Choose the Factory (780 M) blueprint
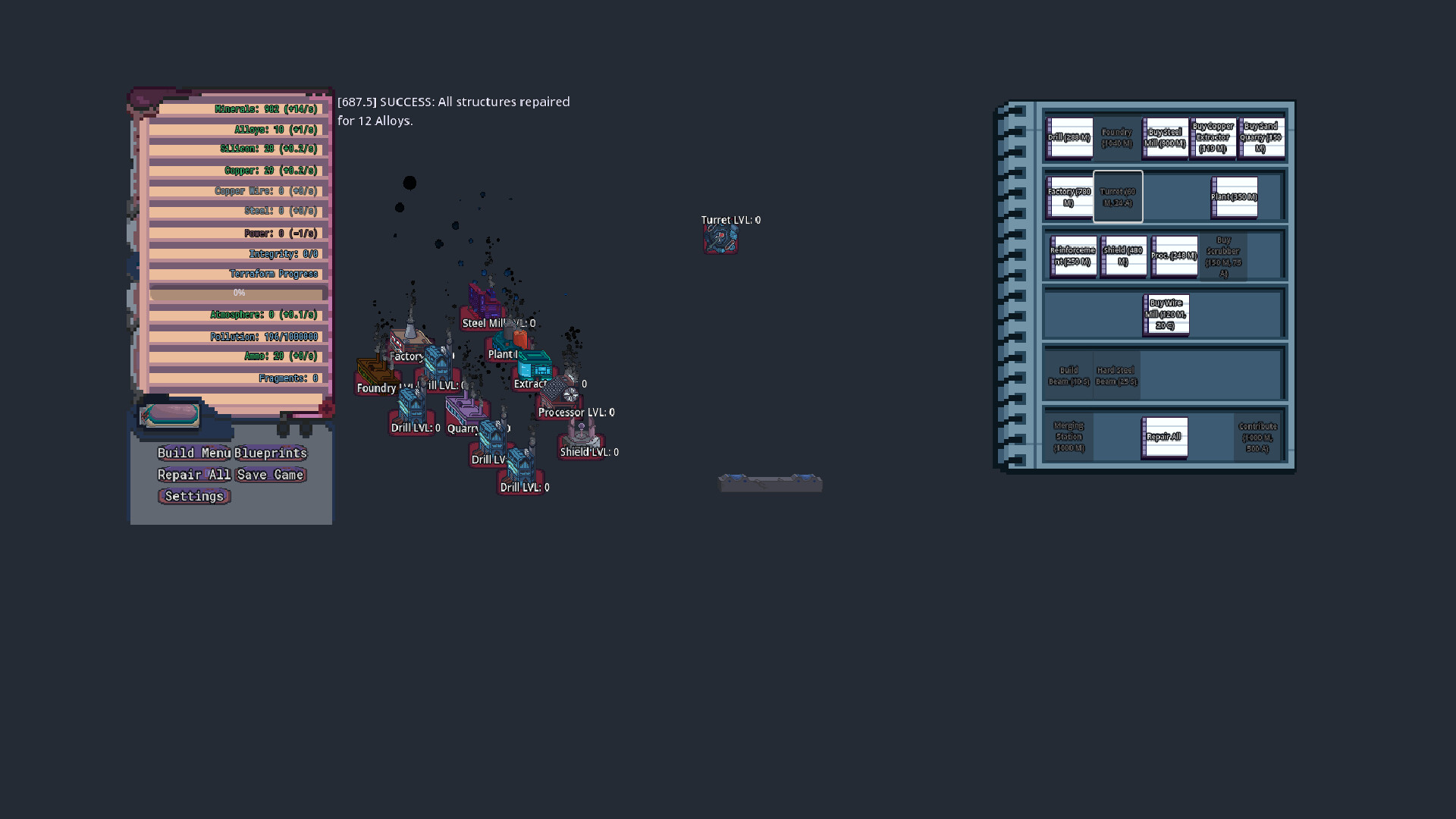The width and height of the screenshot is (1456, 819). pos(1069,196)
